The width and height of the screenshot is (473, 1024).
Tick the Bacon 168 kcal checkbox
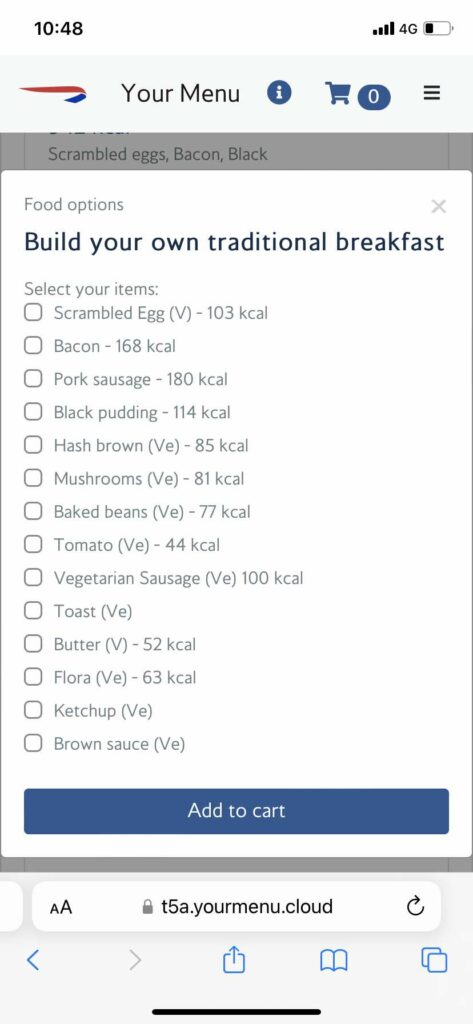click(33, 345)
